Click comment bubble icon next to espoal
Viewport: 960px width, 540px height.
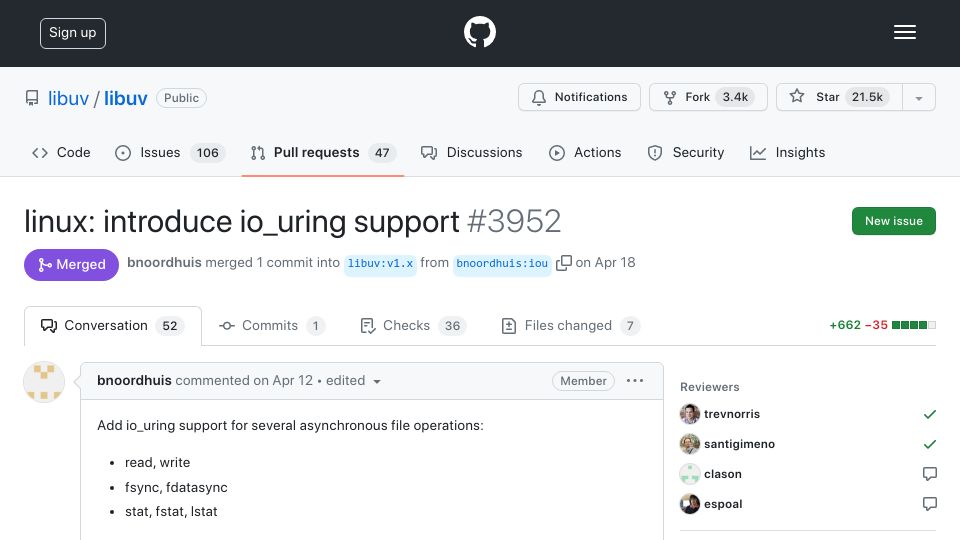pos(929,504)
